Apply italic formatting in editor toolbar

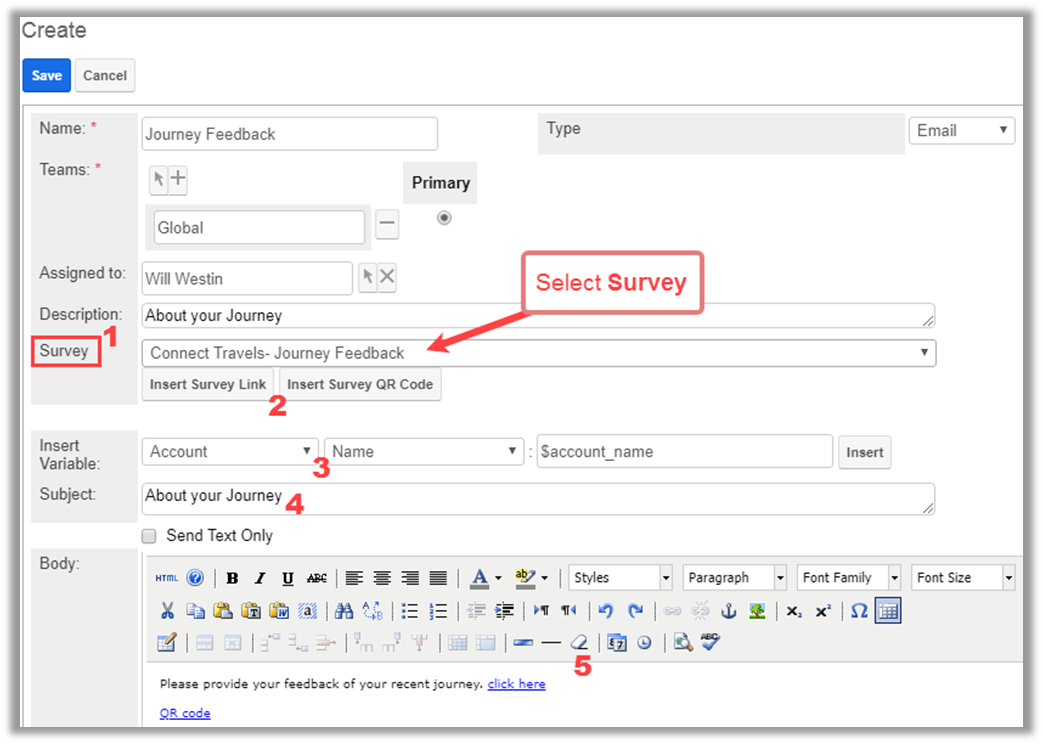pyautogui.click(x=260, y=578)
